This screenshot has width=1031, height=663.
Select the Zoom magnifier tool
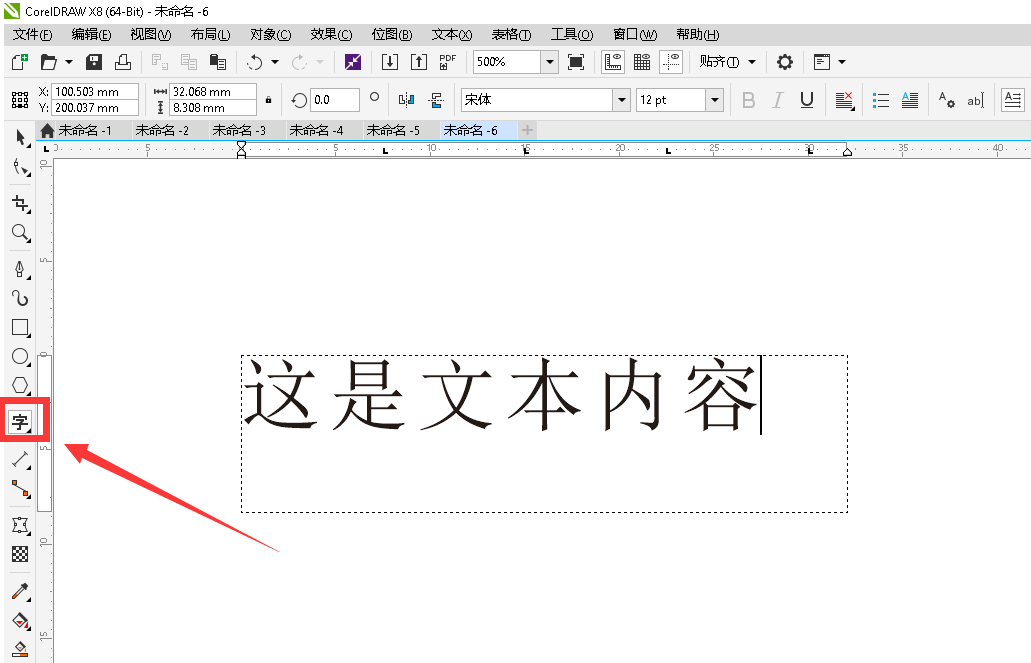[x=20, y=233]
